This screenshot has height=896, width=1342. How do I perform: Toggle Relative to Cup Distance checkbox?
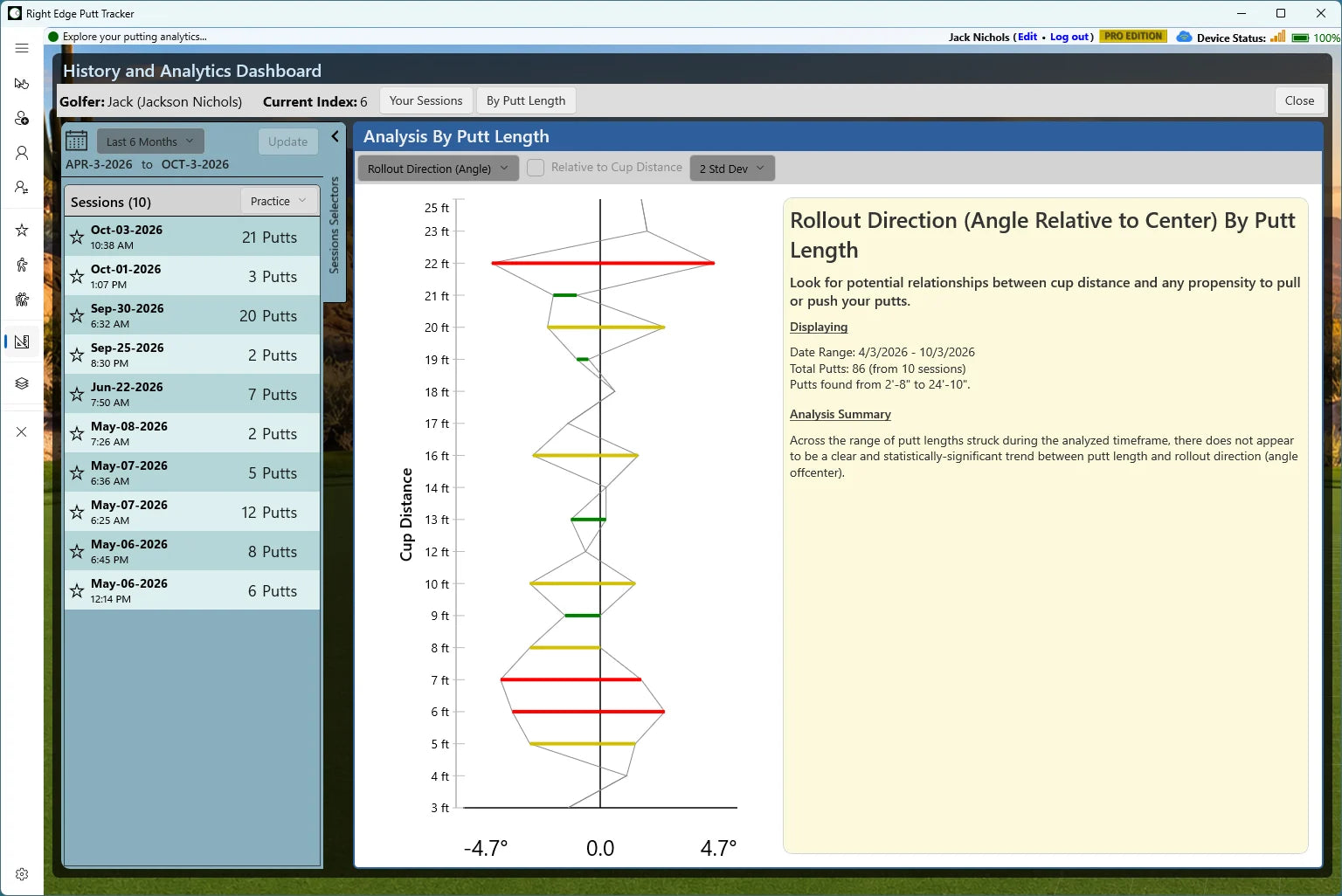536,168
